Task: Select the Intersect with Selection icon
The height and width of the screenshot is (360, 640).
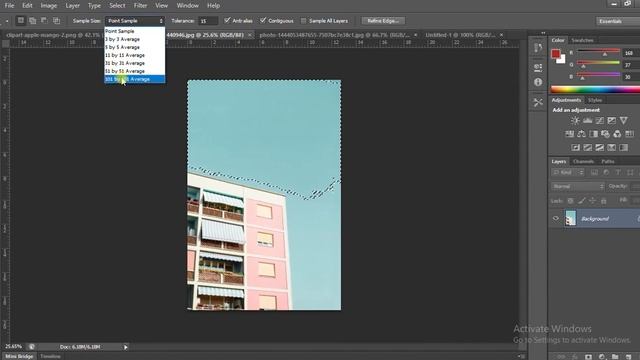Action: pyautogui.click(x=56, y=20)
